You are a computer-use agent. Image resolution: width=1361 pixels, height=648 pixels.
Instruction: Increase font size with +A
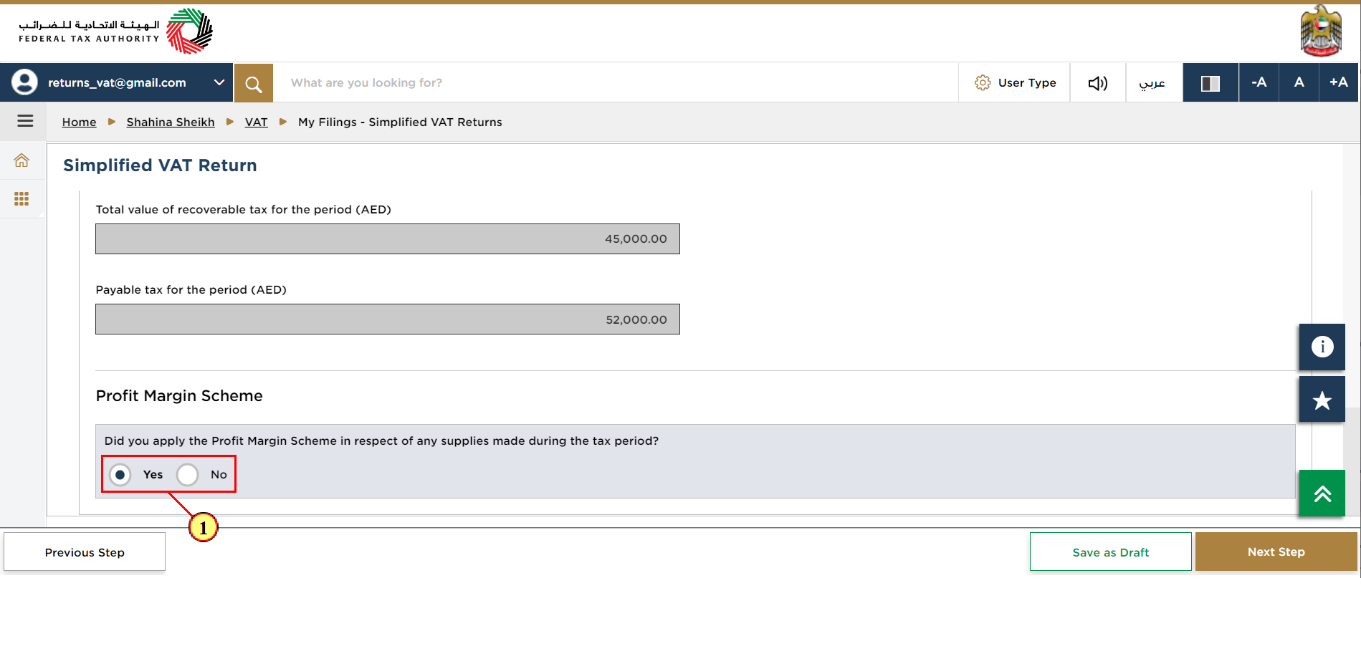1339,83
